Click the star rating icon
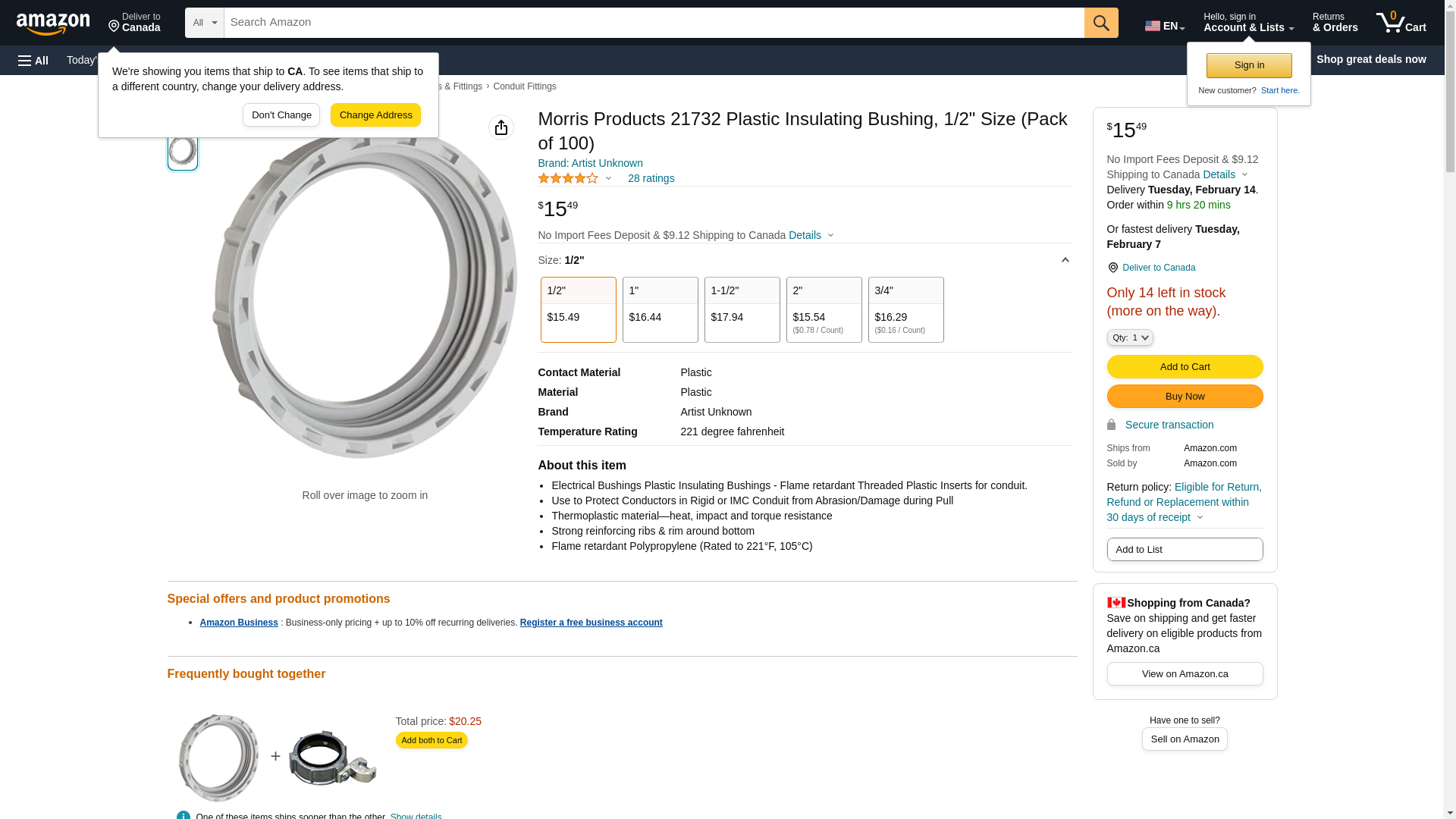This screenshot has height=819, width=1456. tap(568, 178)
